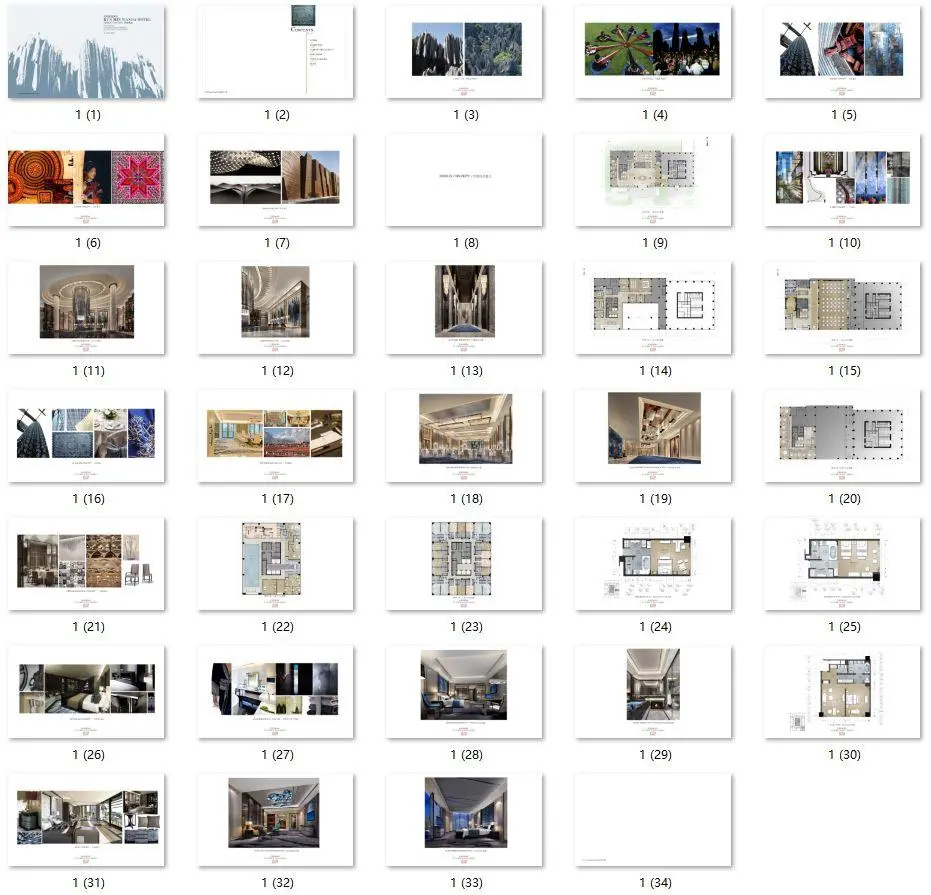The image size is (931, 895).
Task: Open the suite rendering thumbnail 1 (32)
Action: 275,818
